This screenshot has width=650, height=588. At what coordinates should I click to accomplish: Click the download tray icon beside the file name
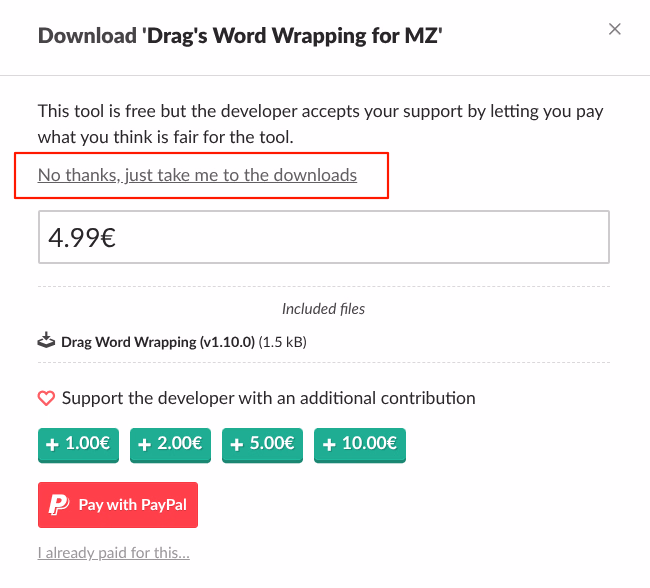click(47, 341)
